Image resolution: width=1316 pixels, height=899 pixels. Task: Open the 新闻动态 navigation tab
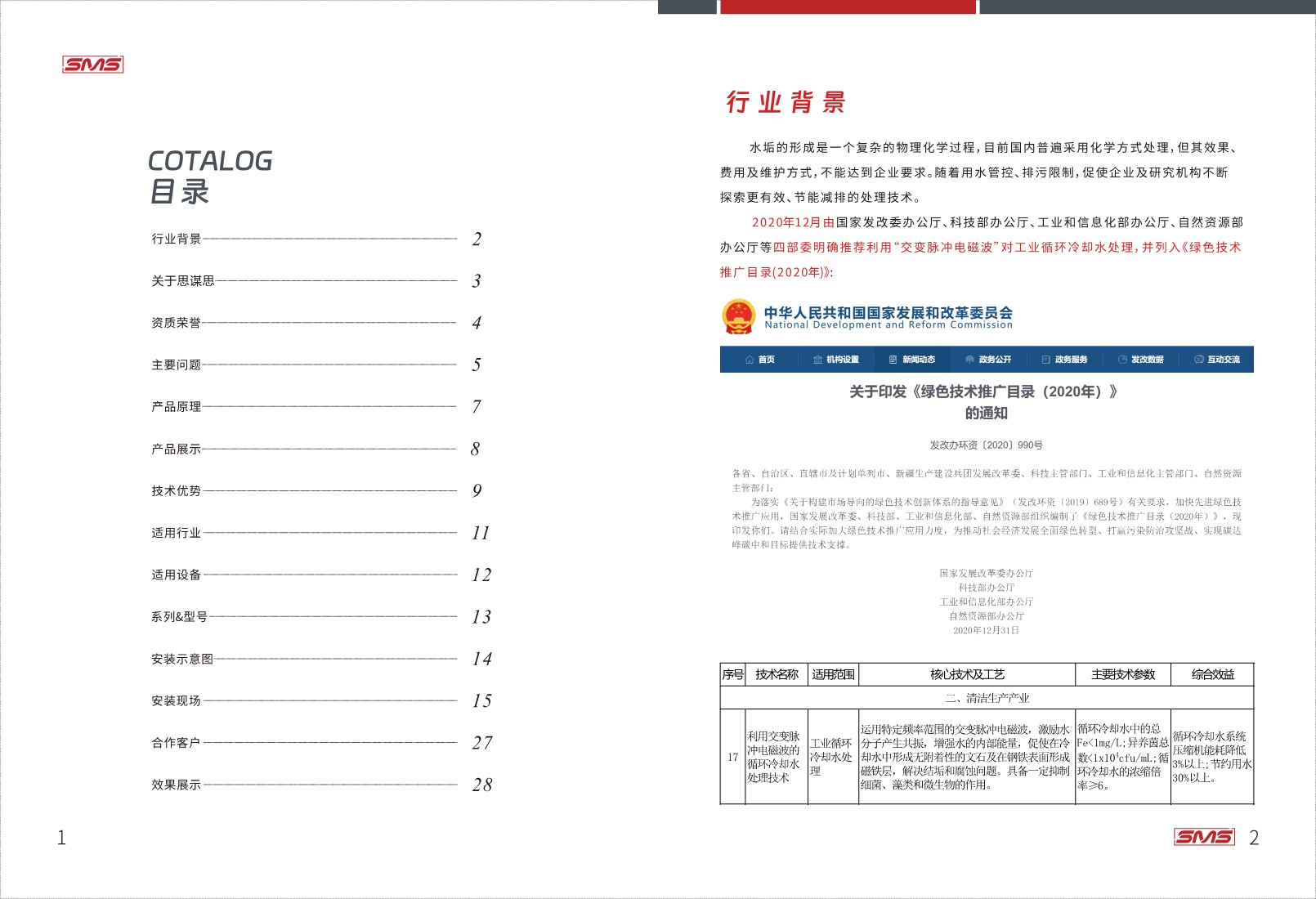coord(918,360)
